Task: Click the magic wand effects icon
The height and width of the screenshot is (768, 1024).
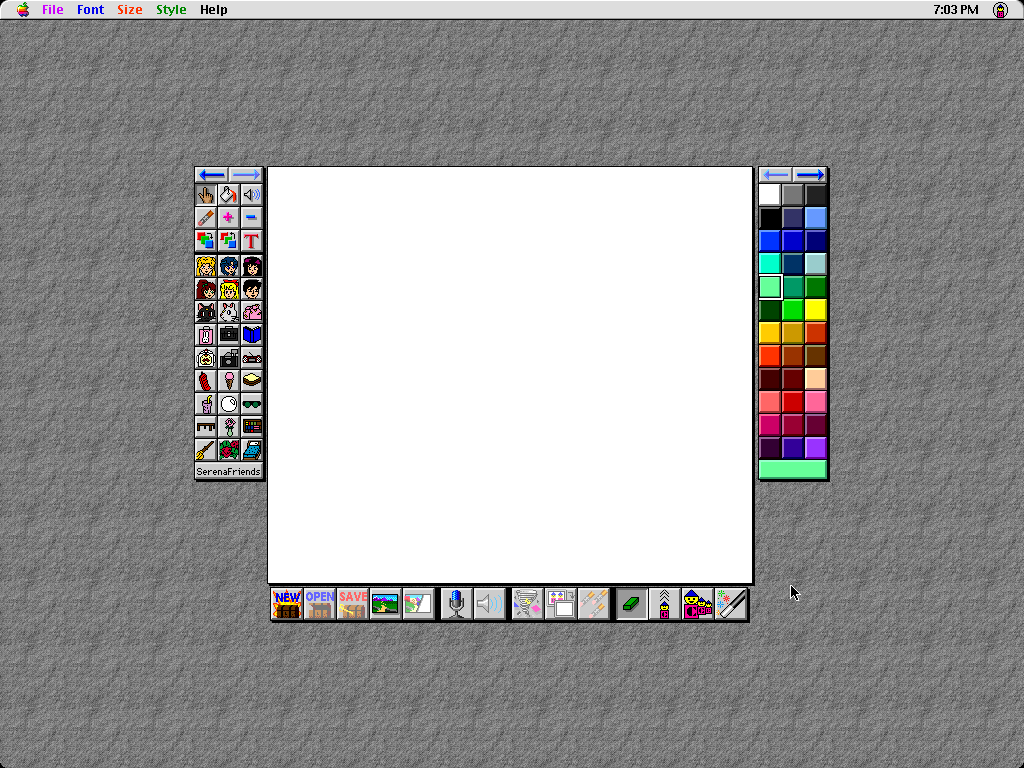Action: click(731, 603)
